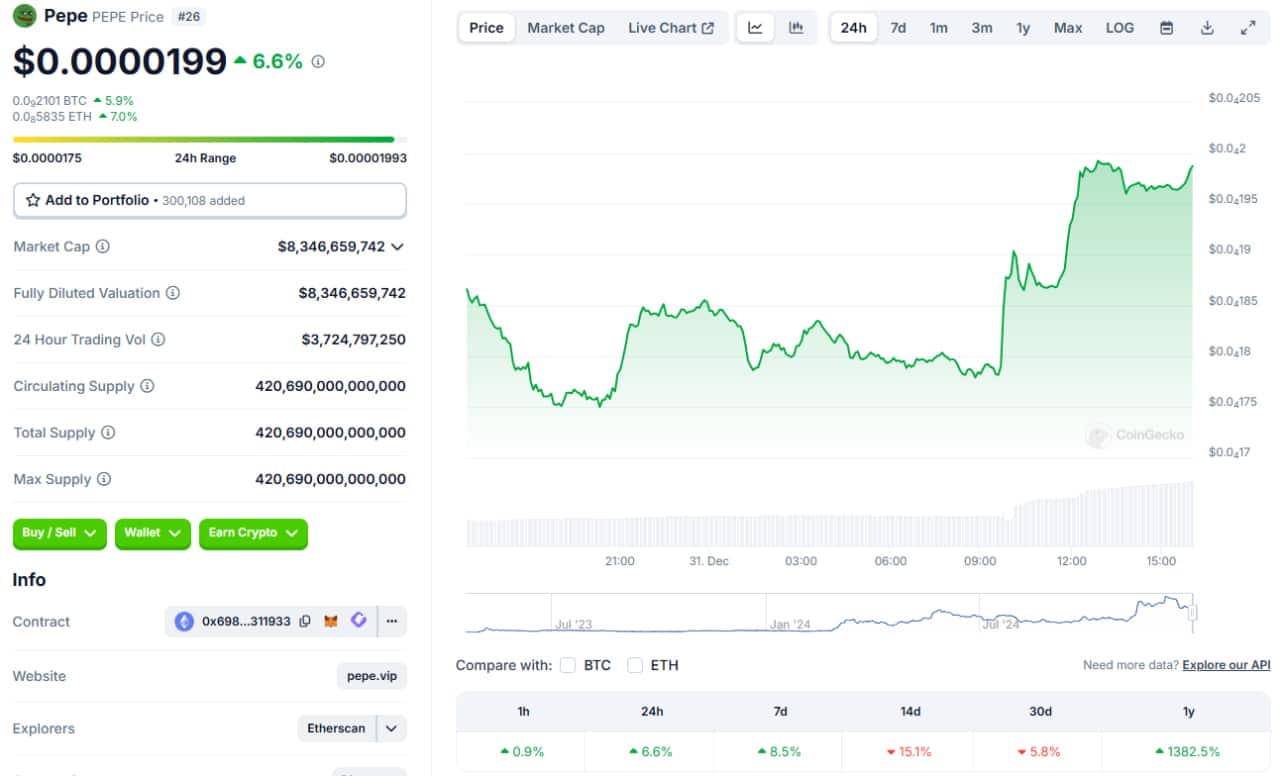Expand chart to fullscreen
The width and height of the screenshot is (1280, 776).
click(1248, 28)
